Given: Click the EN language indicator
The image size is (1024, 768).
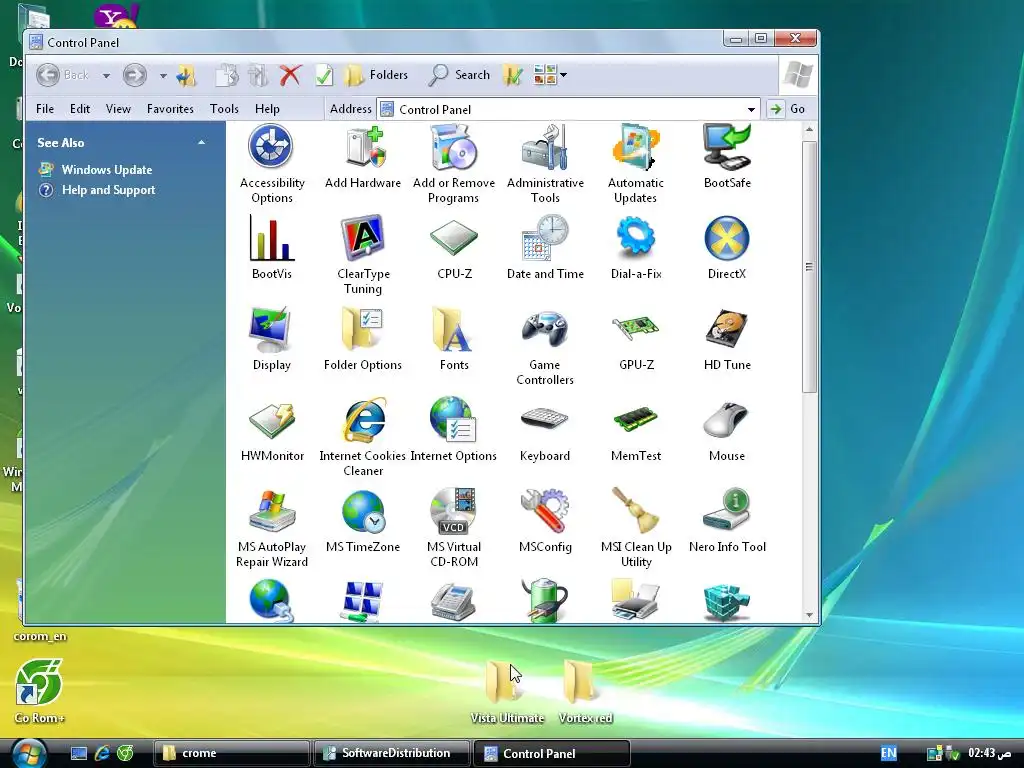Looking at the screenshot, I should click(889, 753).
